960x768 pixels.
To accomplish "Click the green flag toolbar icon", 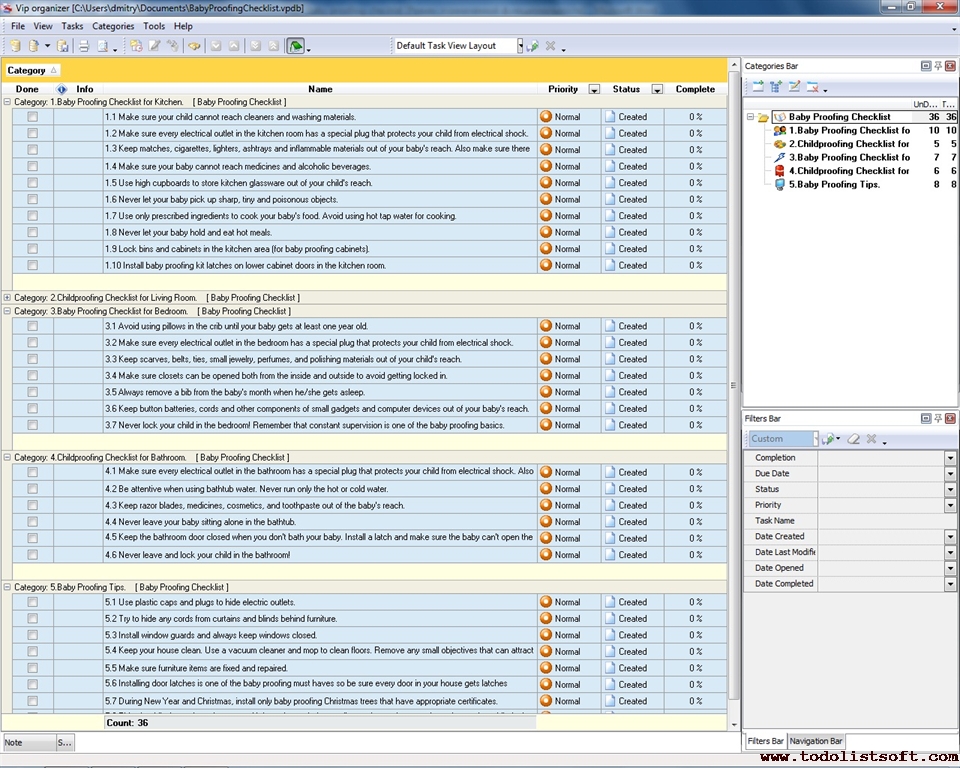I will pos(296,46).
